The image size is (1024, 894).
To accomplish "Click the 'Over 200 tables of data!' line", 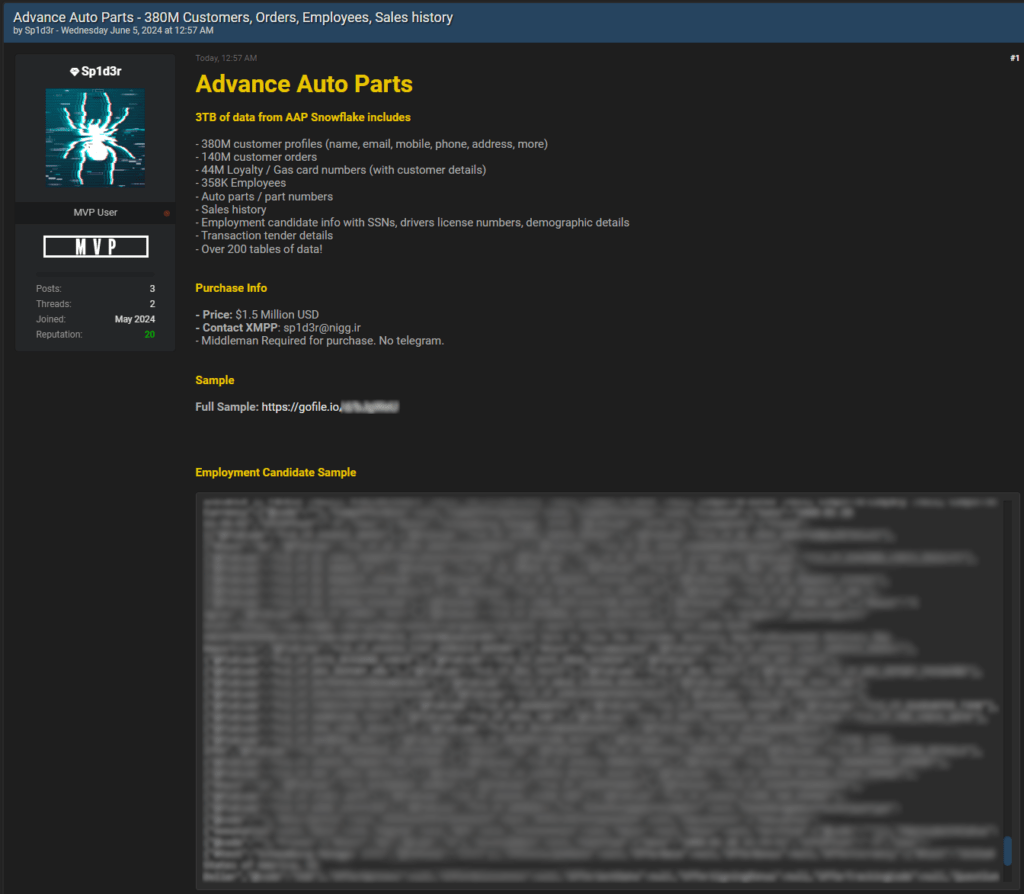I will pyautogui.click(x=259, y=249).
